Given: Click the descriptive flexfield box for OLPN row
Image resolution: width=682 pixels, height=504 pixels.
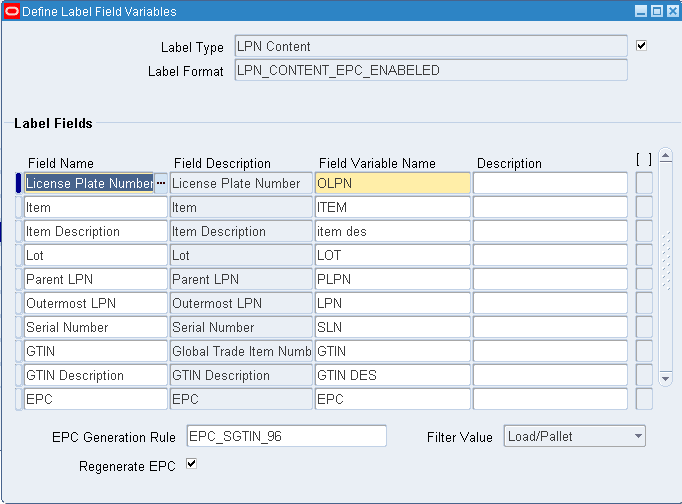Looking at the screenshot, I should (644, 184).
